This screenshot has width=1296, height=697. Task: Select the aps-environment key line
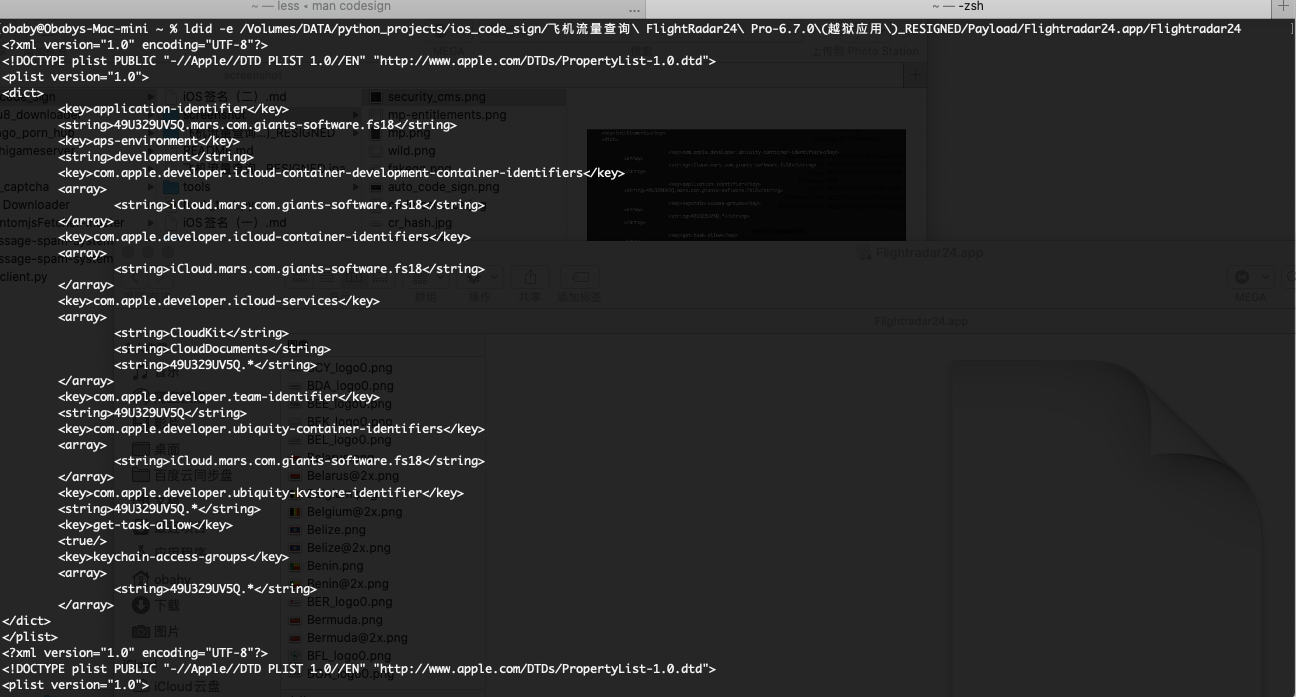coord(148,141)
